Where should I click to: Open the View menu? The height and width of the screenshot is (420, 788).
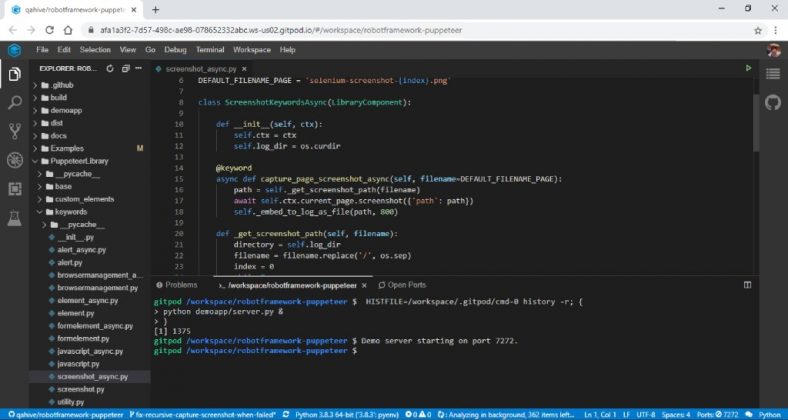point(128,50)
